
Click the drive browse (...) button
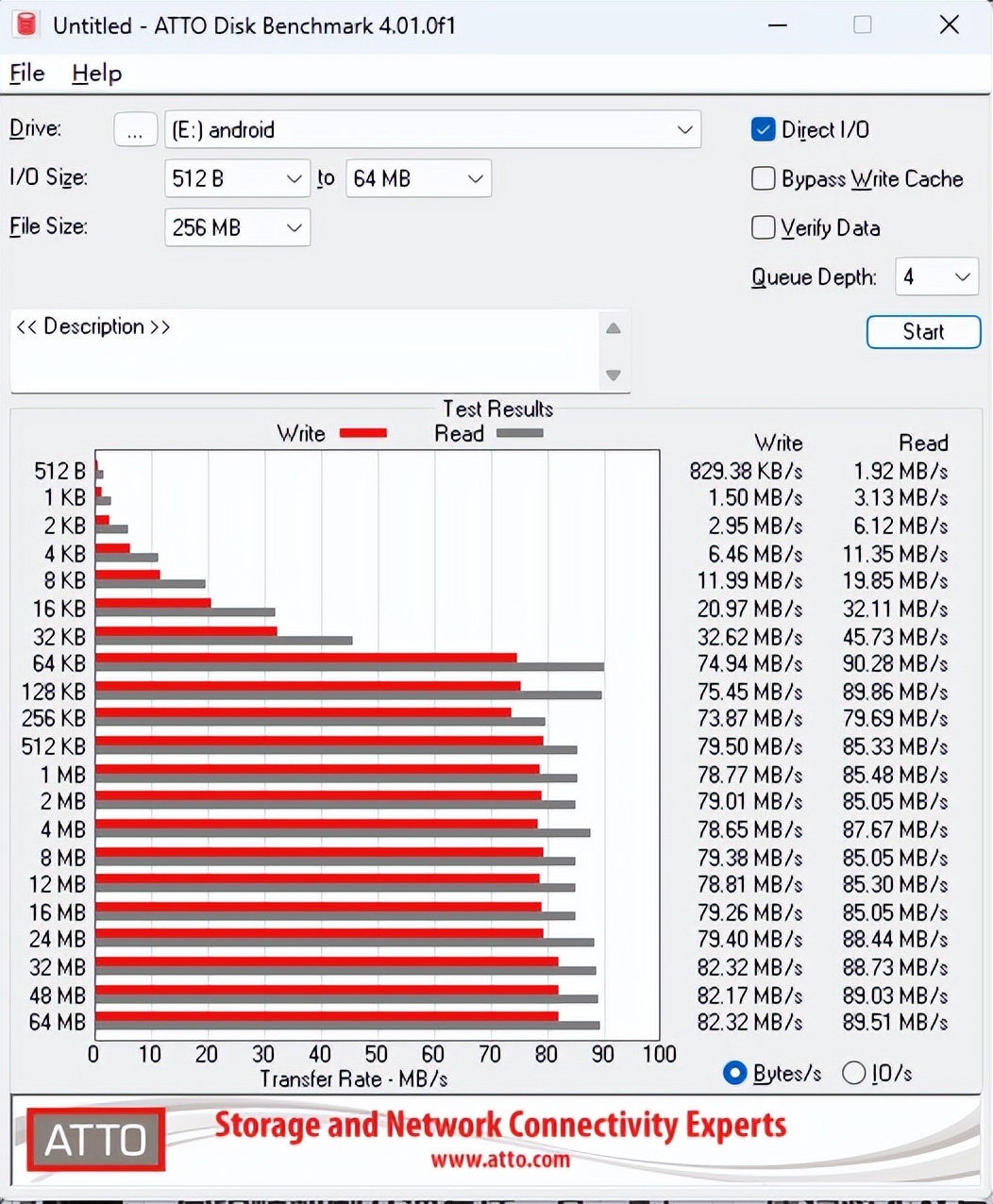(135, 130)
